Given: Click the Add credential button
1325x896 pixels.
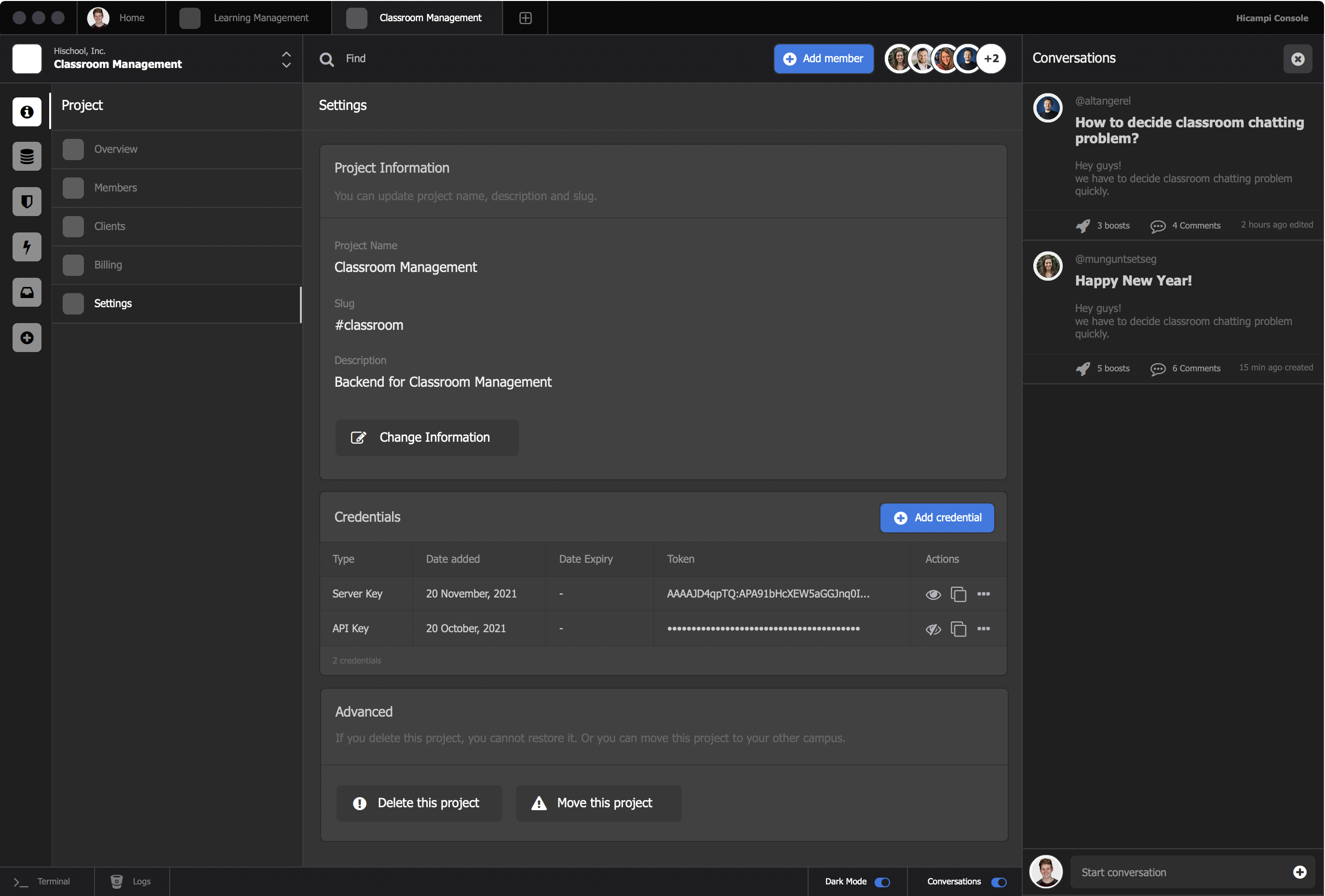Looking at the screenshot, I should pyautogui.click(x=936, y=517).
